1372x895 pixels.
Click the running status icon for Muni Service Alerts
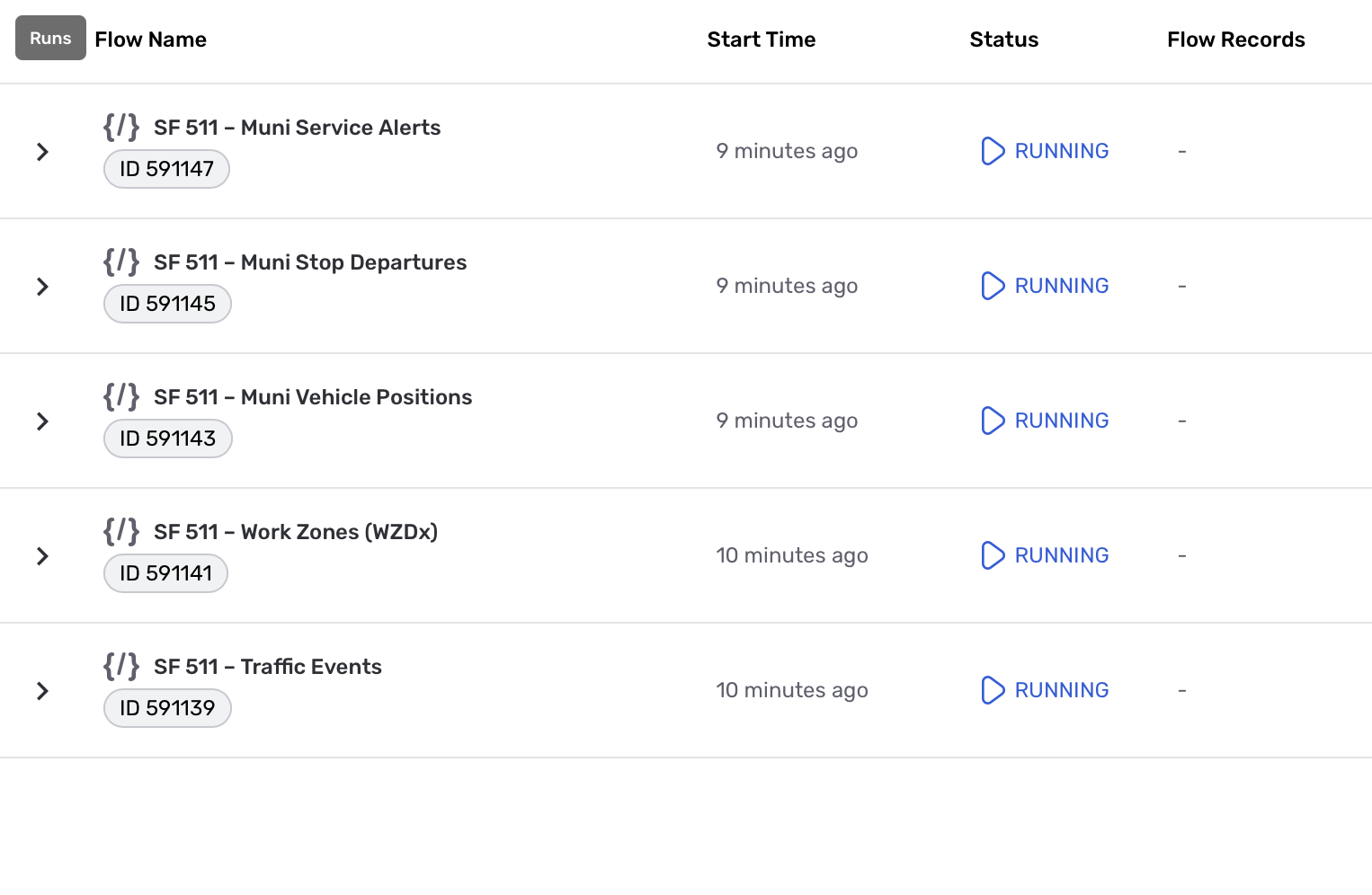(992, 151)
